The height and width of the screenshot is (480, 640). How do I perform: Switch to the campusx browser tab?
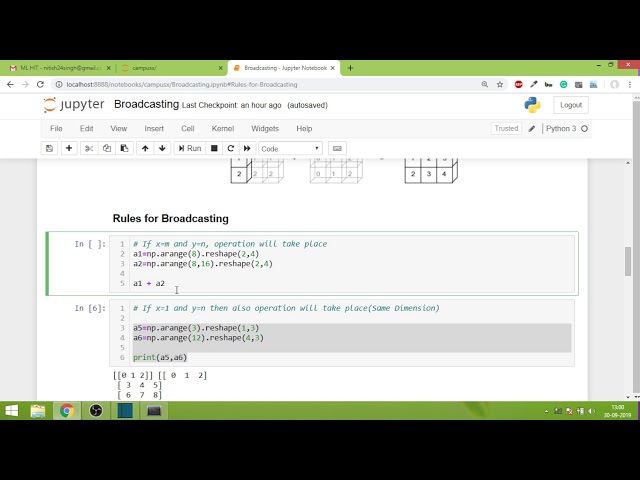[172, 68]
